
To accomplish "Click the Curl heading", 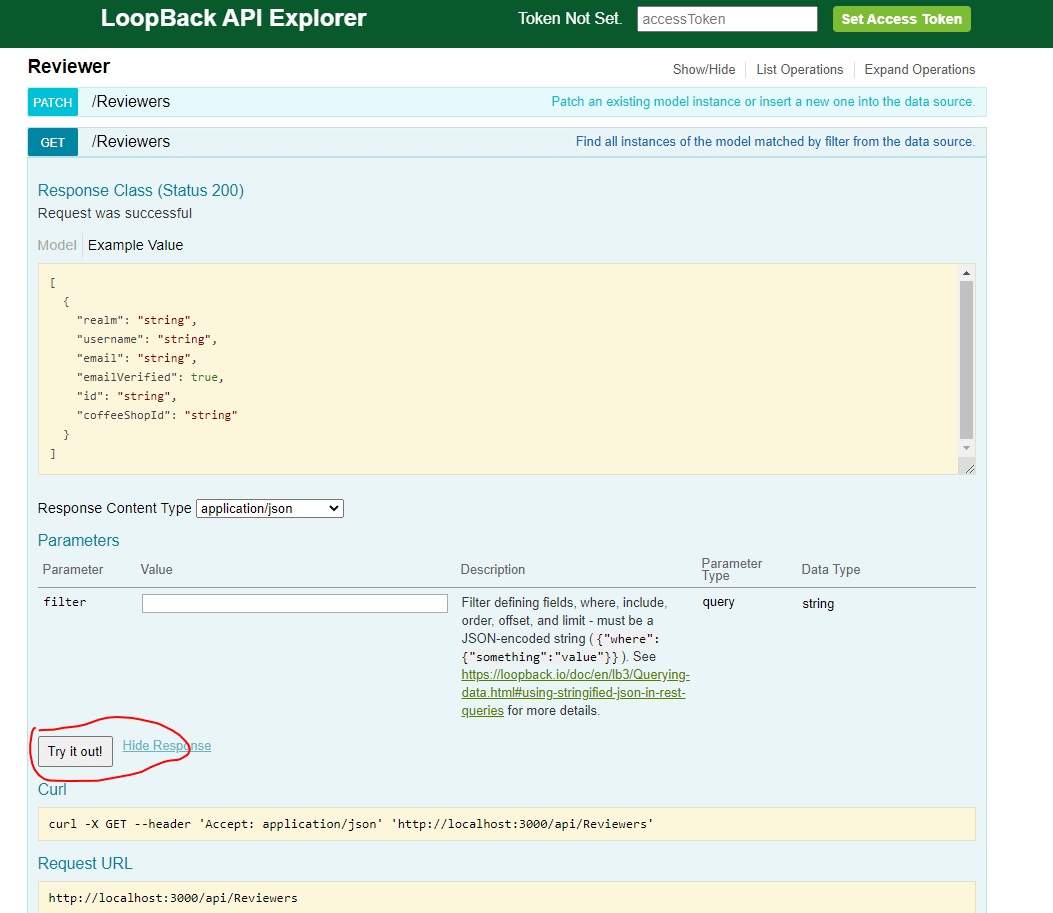I will [52, 789].
